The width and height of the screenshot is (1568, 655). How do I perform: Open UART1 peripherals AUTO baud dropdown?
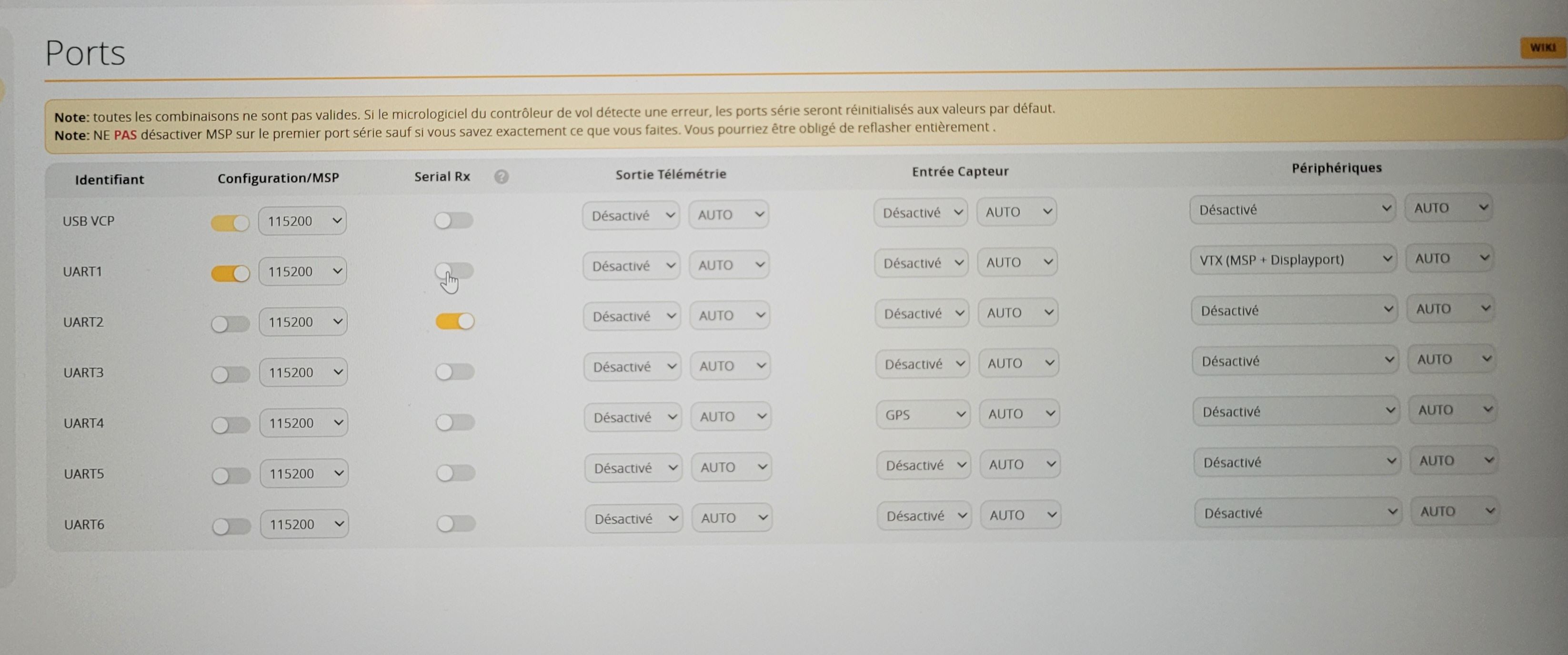click(1449, 259)
